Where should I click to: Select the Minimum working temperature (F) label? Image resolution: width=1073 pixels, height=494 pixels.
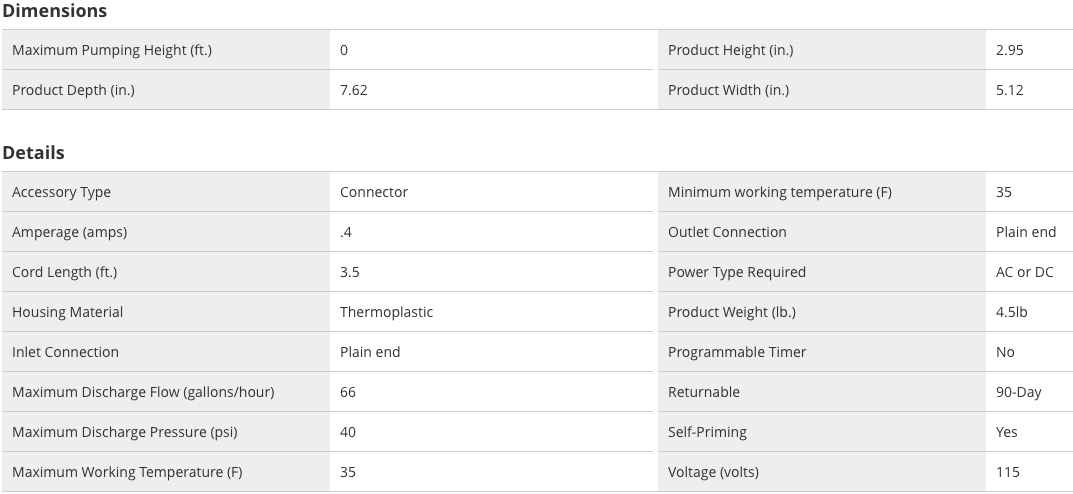[x=780, y=192]
